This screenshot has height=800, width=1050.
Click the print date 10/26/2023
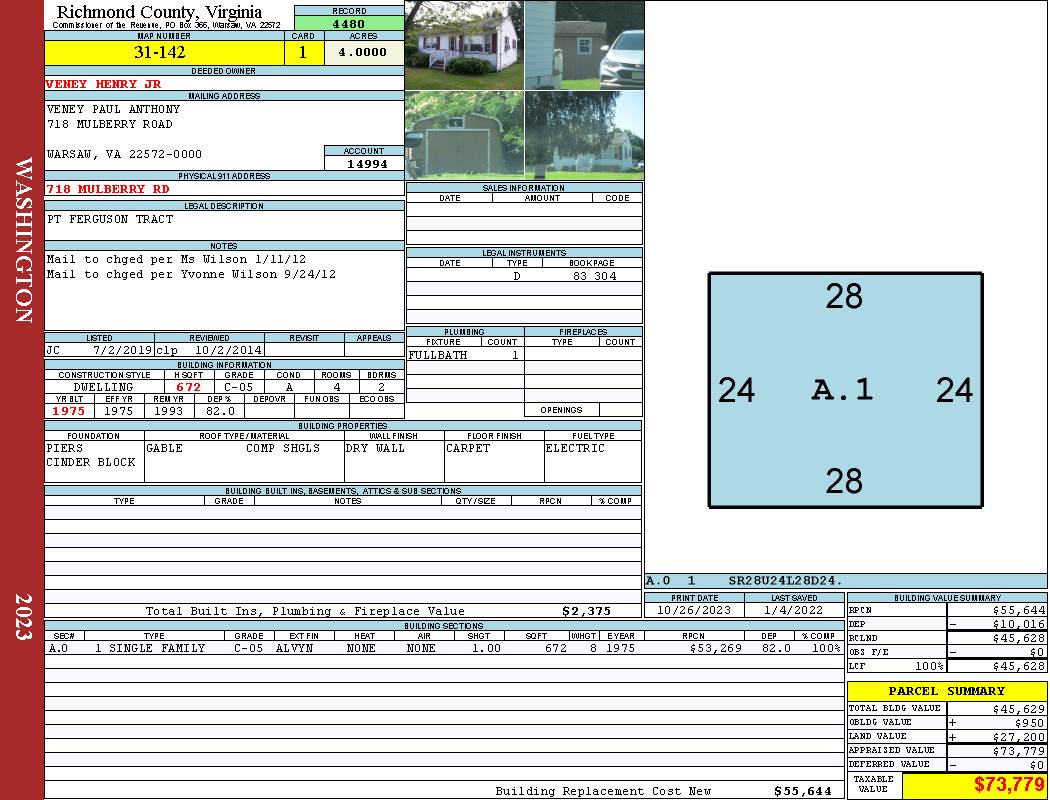pyautogui.click(x=694, y=611)
